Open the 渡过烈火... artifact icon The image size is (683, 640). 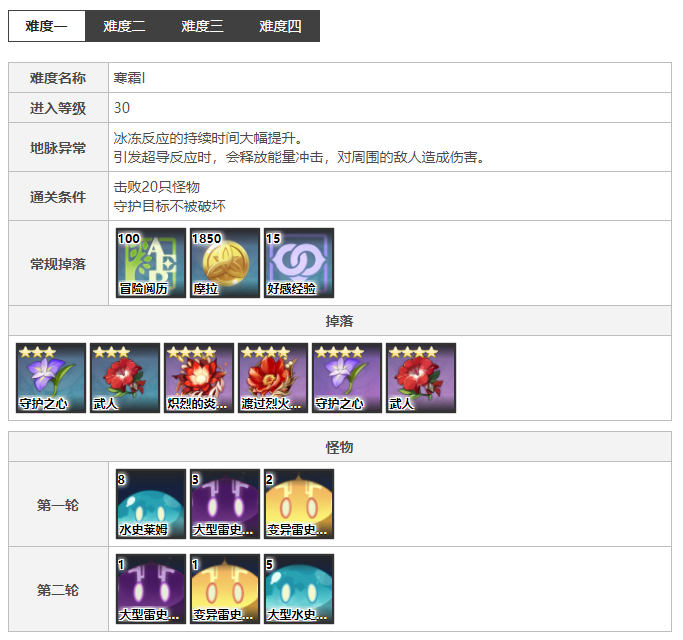(273, 378)
